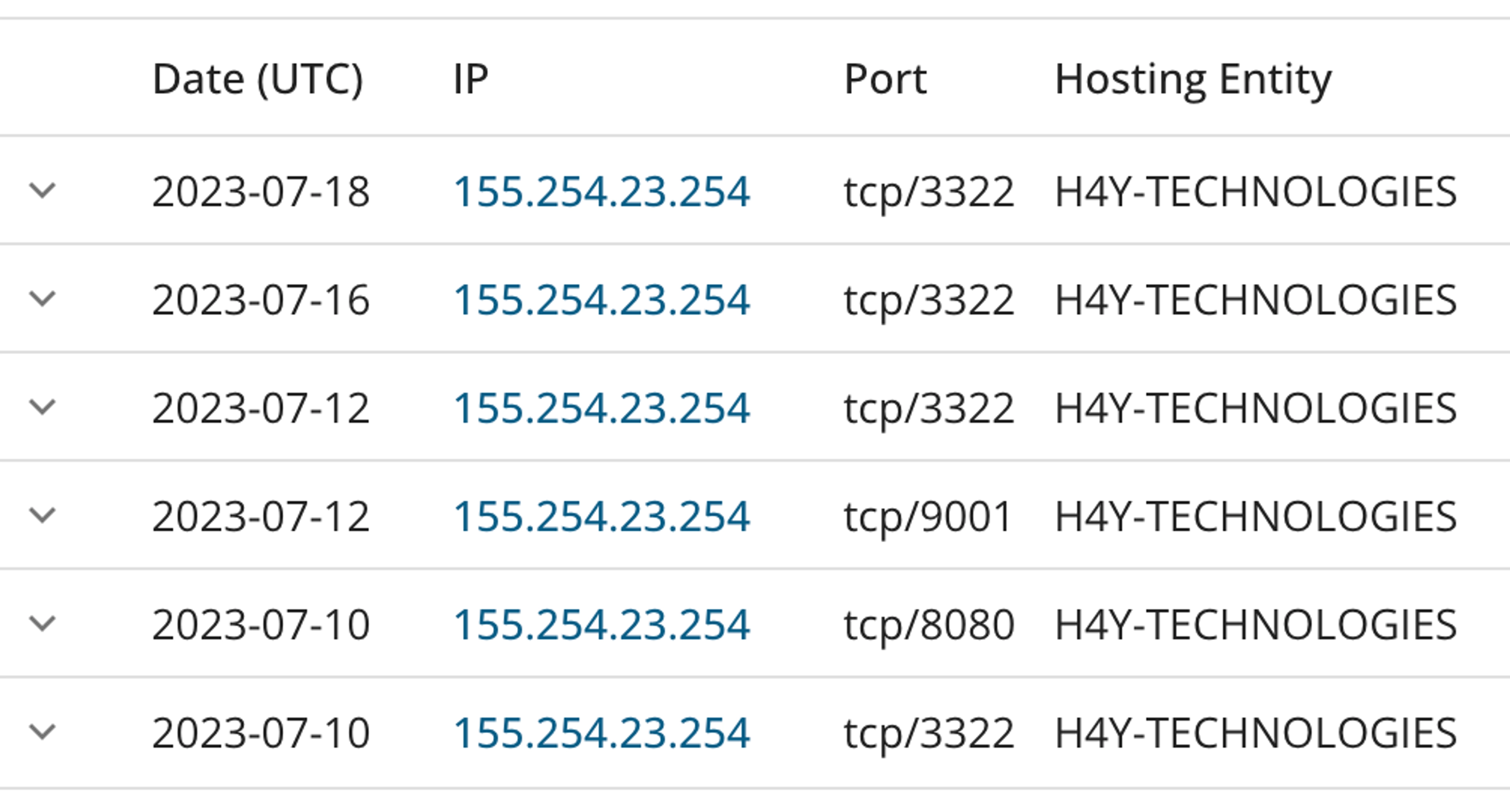Screen dimensions: 1510x812
Task: Sort by Hosting Entity column header
Action: [x=1193, y=81]
